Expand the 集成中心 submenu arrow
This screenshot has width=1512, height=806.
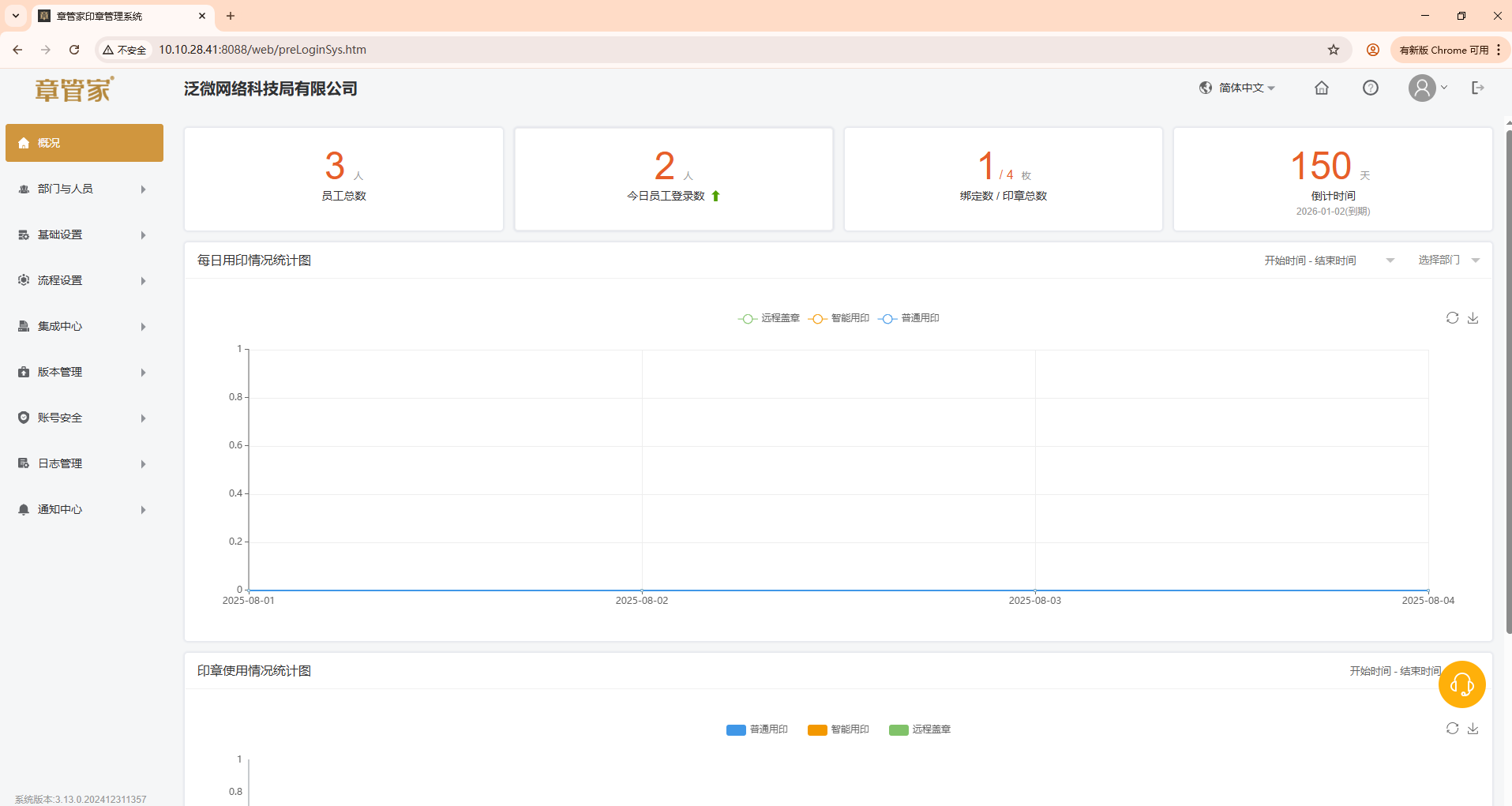pyautogui.click(x=143, y=327)
